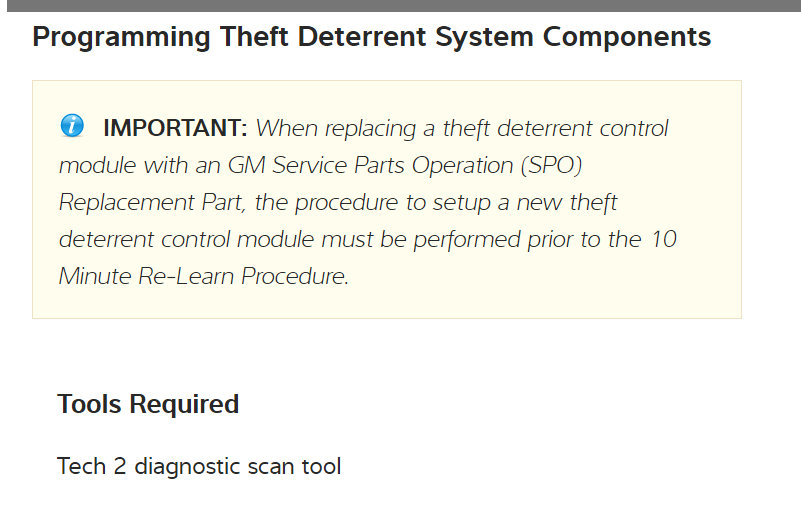The width and height of the screenshot is (801, 518).
Task: Click "Minute Re-Learn Procedure" in the notice
Action: pos(203,276)
